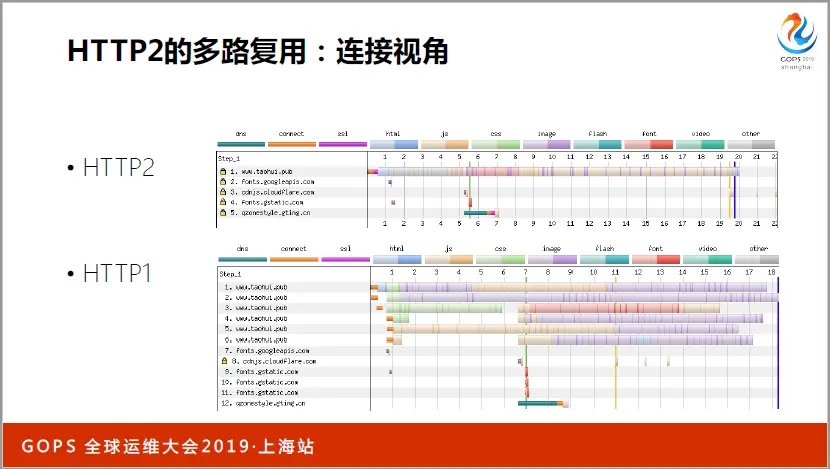This screenshot has height=469, width=830.
Task: Pick html color bar in HTTP1 legend
Action: coord(397,259)
